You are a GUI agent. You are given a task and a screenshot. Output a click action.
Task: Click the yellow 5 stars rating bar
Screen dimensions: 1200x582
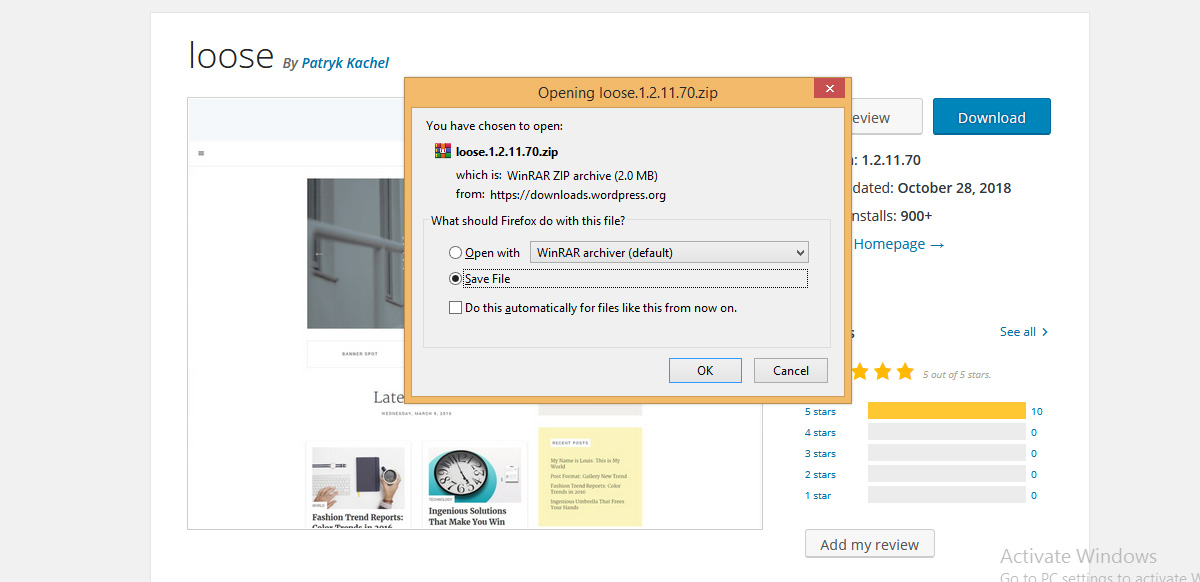[x=947, y=411]
